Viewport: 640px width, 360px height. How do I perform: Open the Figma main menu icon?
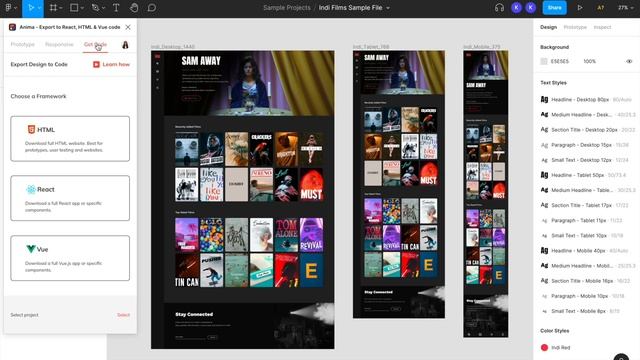pos(8,8)
